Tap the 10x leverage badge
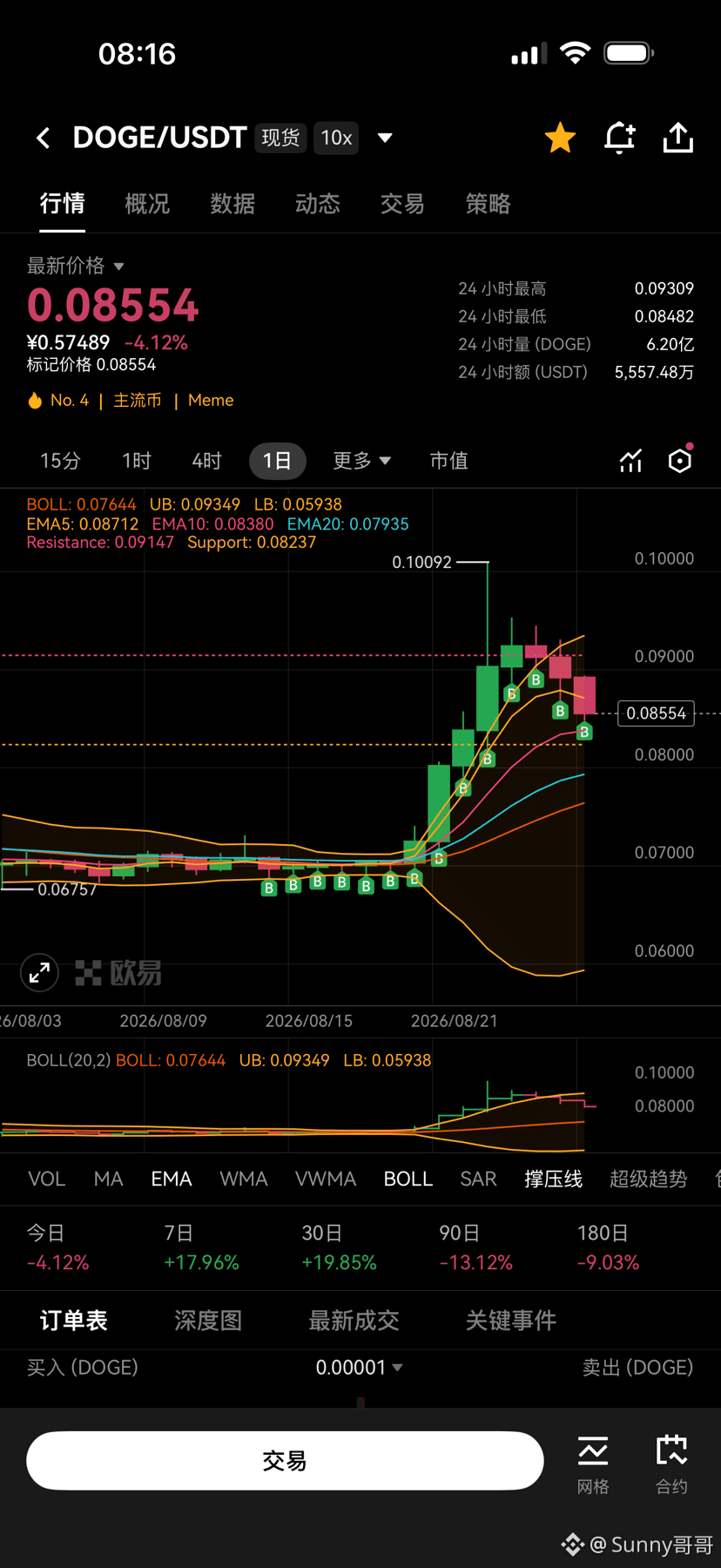Screen dimensions: 721x1568 click(336, 138)
